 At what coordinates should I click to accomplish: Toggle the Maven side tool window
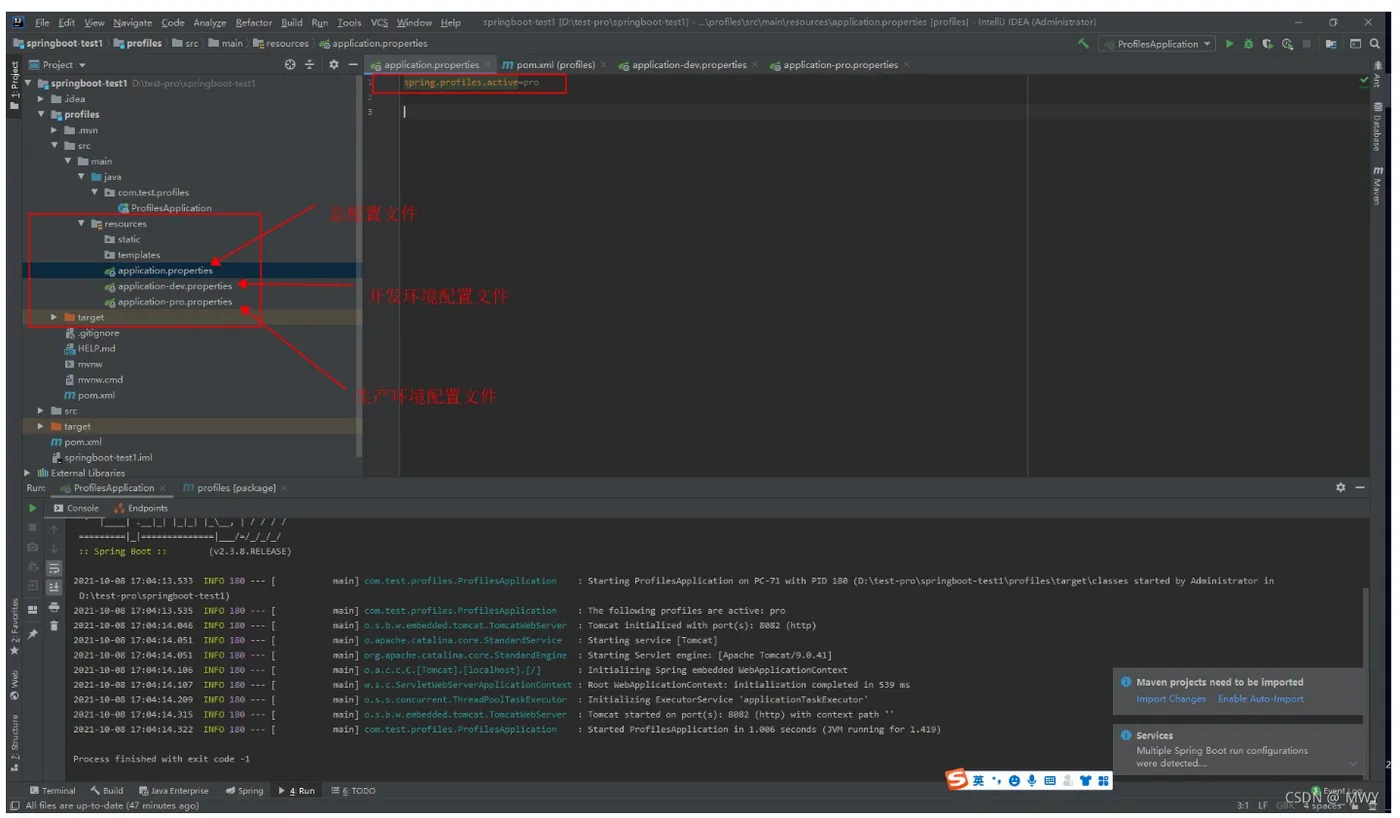1377,185
